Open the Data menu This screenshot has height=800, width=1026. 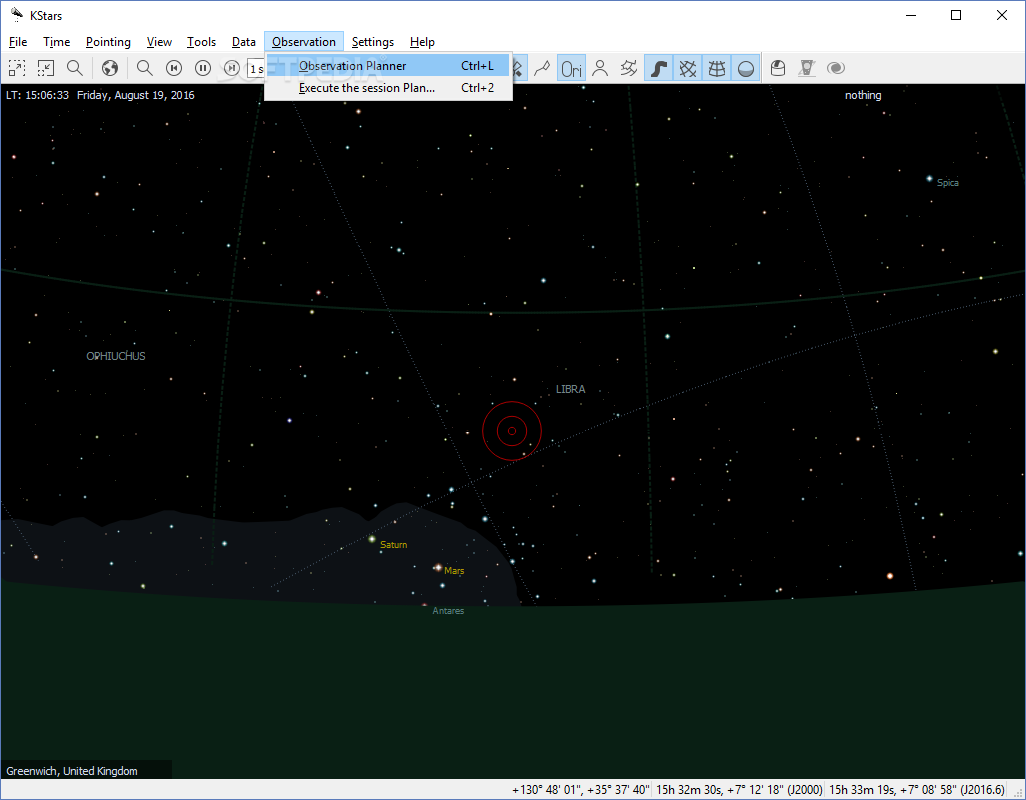pyautogui.click(x=243, y=42)
